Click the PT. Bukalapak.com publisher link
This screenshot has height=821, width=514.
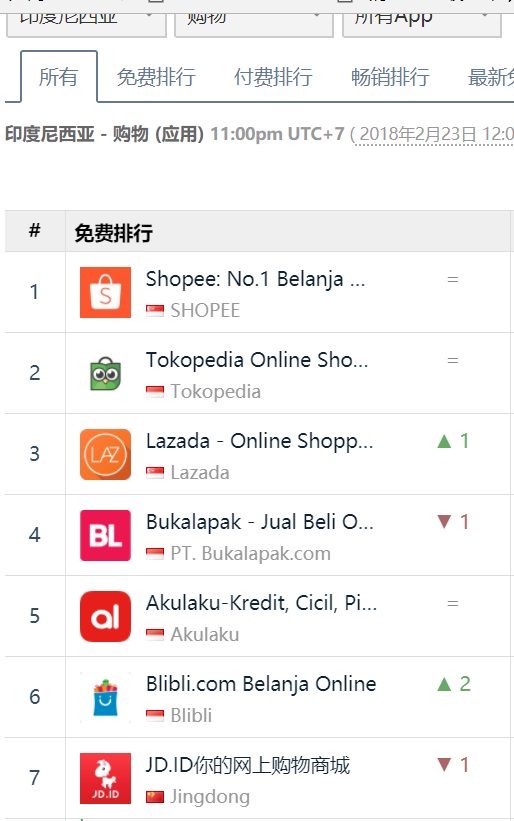point(251,553)
